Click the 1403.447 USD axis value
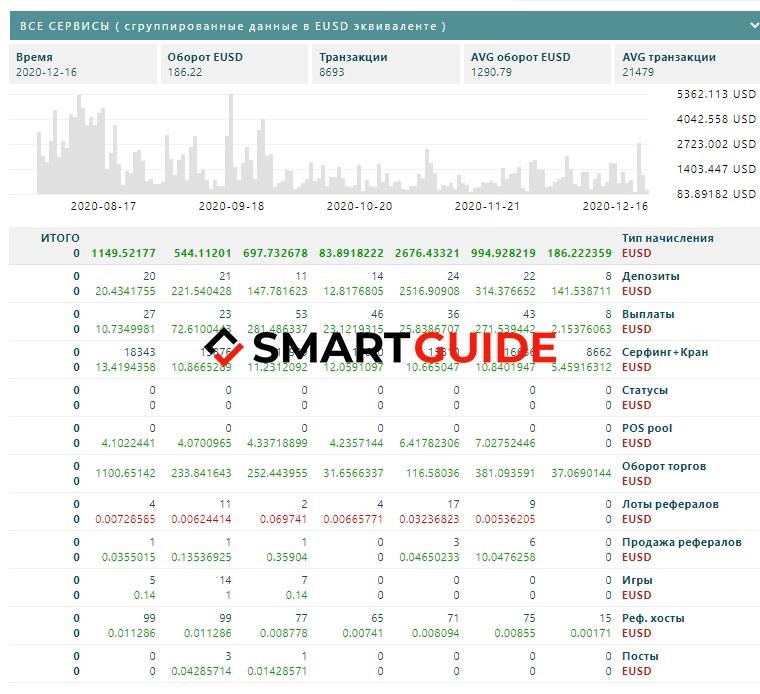Viewport: 760px width, 694px height. (716, 169)
